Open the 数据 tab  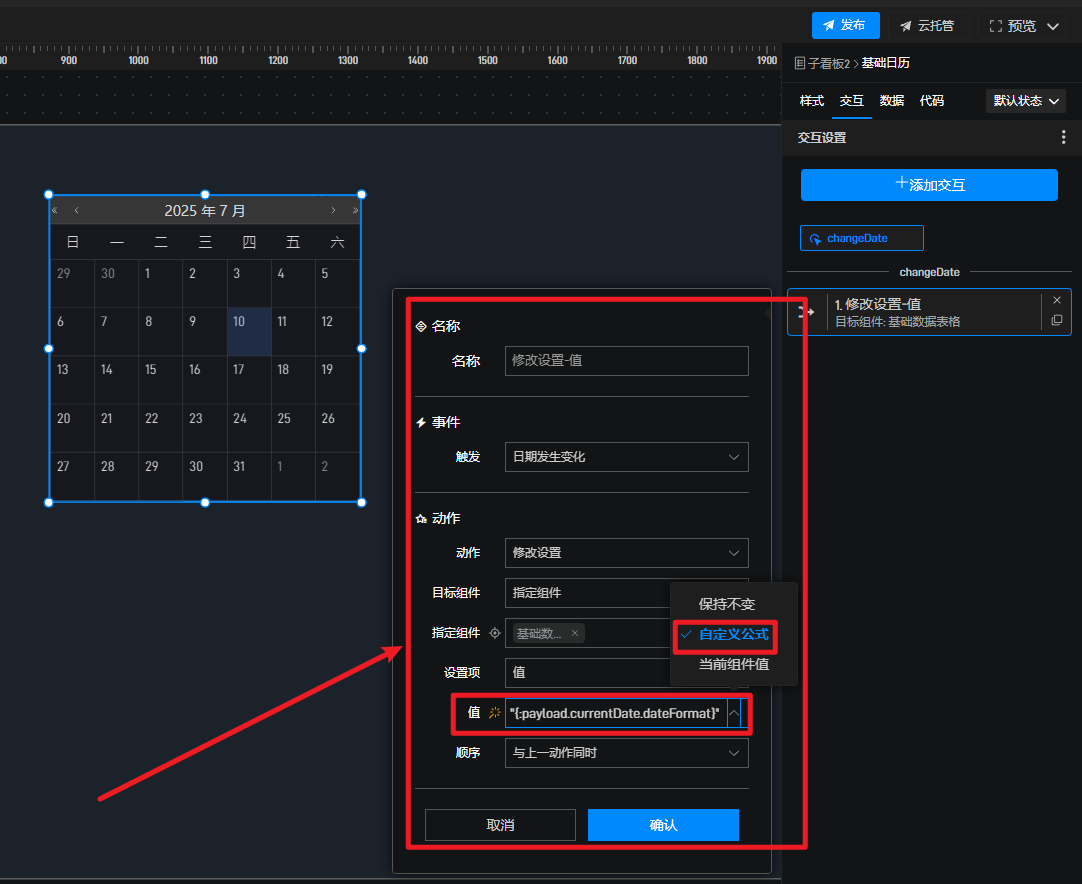(891, 101)
